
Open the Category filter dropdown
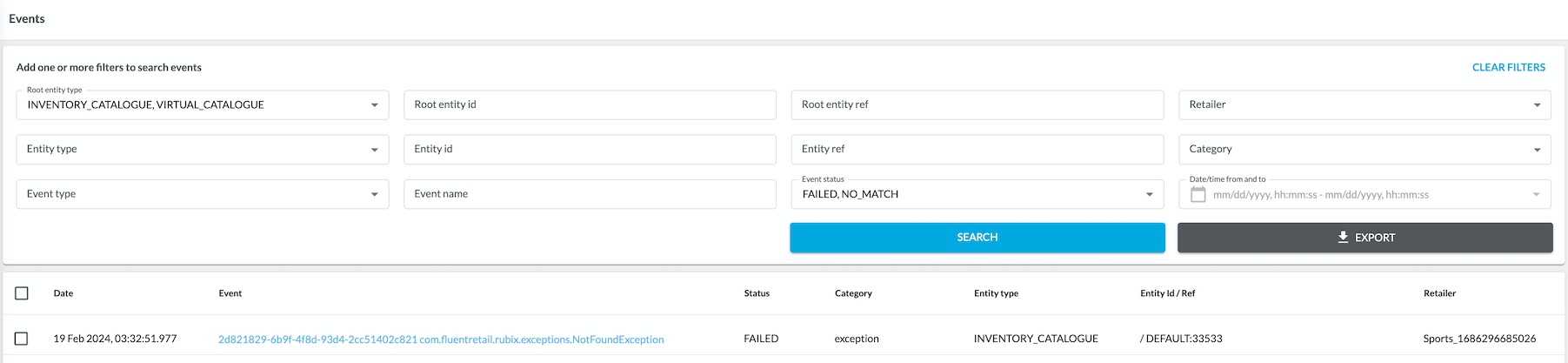click(x=1537, y=150)
